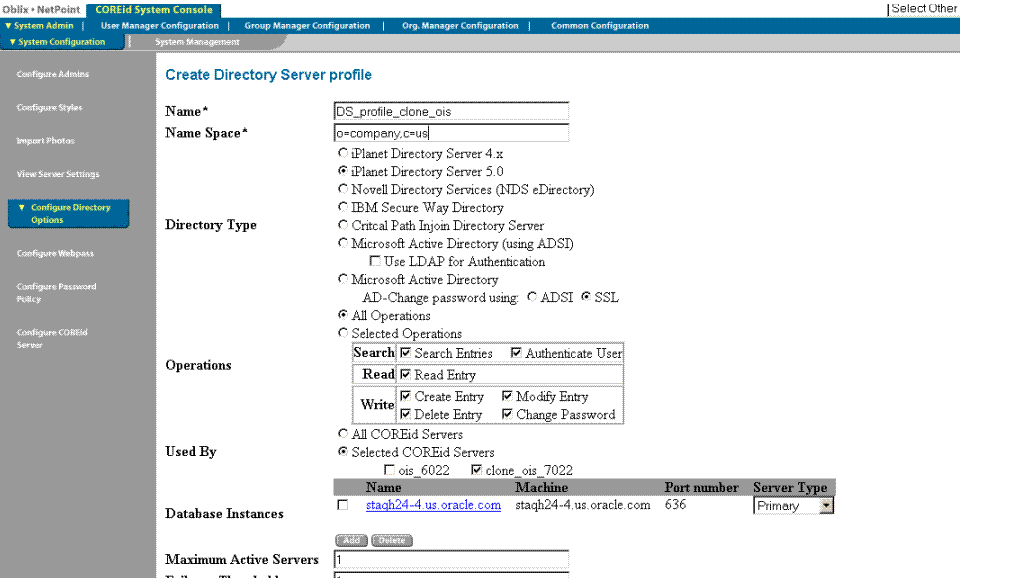Select All Operations radio
Viewport: 1010px width, 586px height.
click(343, 315)
